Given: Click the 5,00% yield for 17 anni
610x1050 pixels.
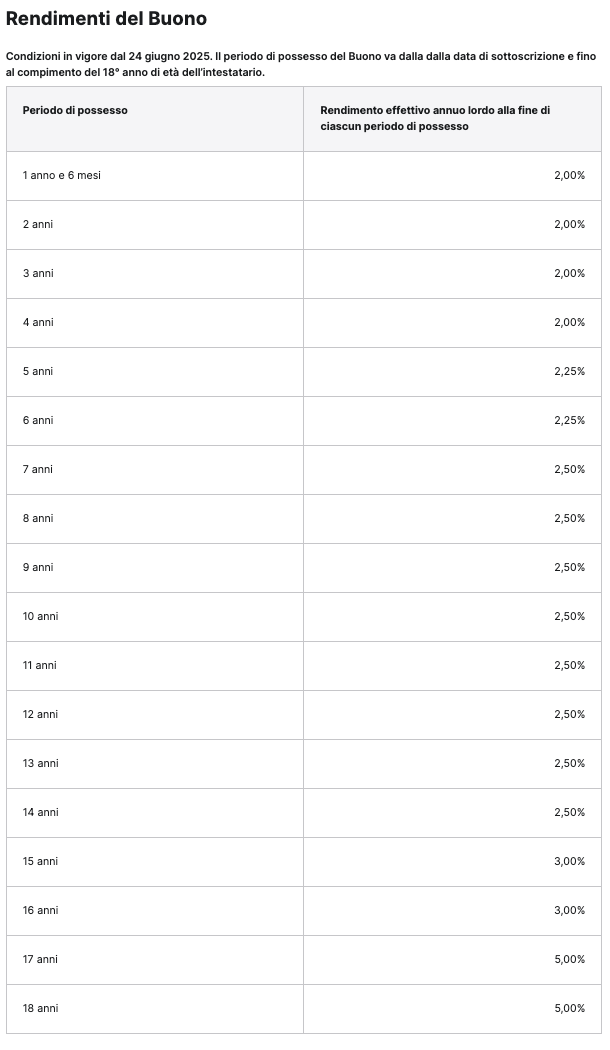Looking at the screenshot, I should coord(569,959).
